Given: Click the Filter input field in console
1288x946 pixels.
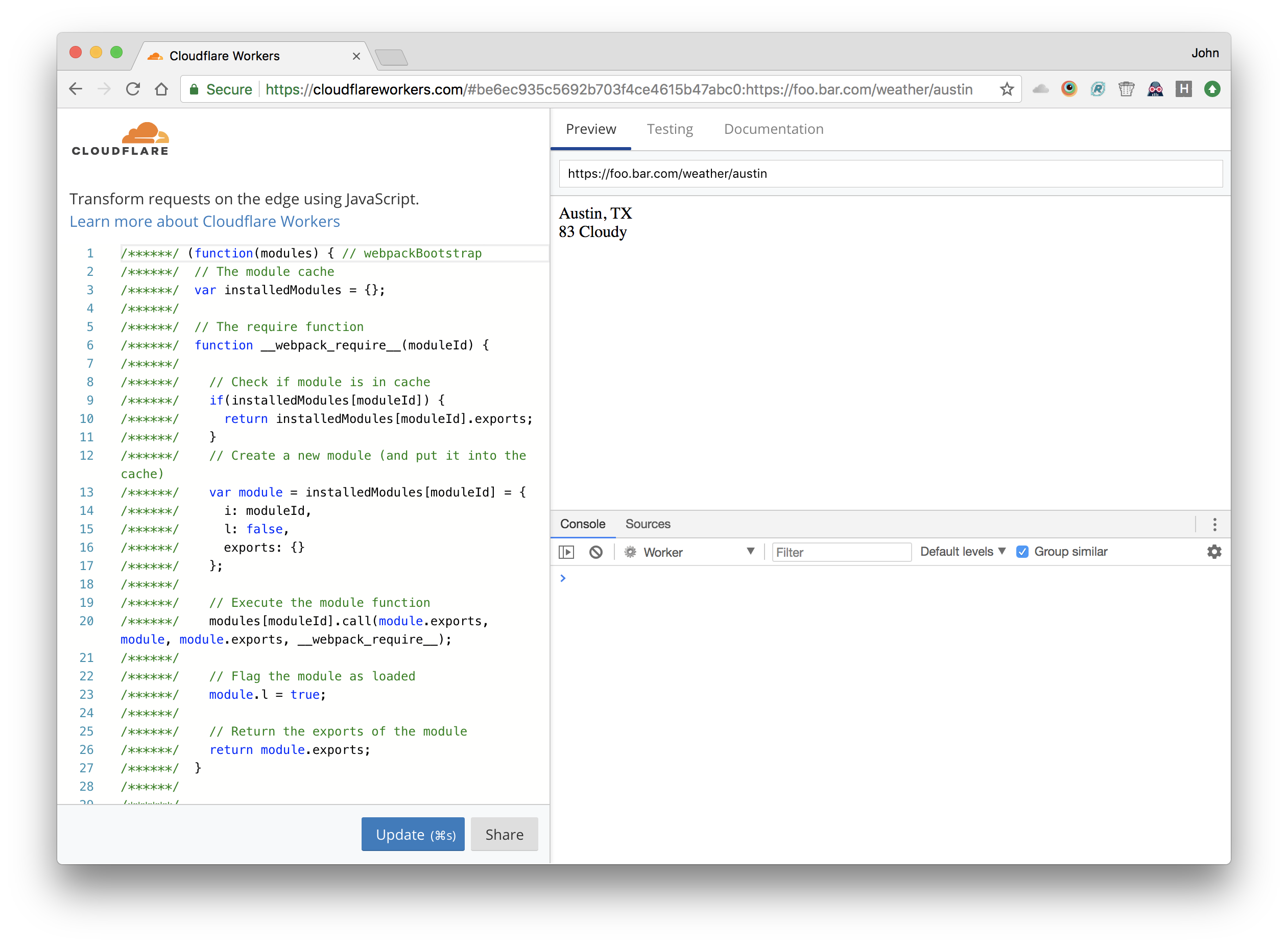Looking at the screenshot, I should [x=839, y=551].
